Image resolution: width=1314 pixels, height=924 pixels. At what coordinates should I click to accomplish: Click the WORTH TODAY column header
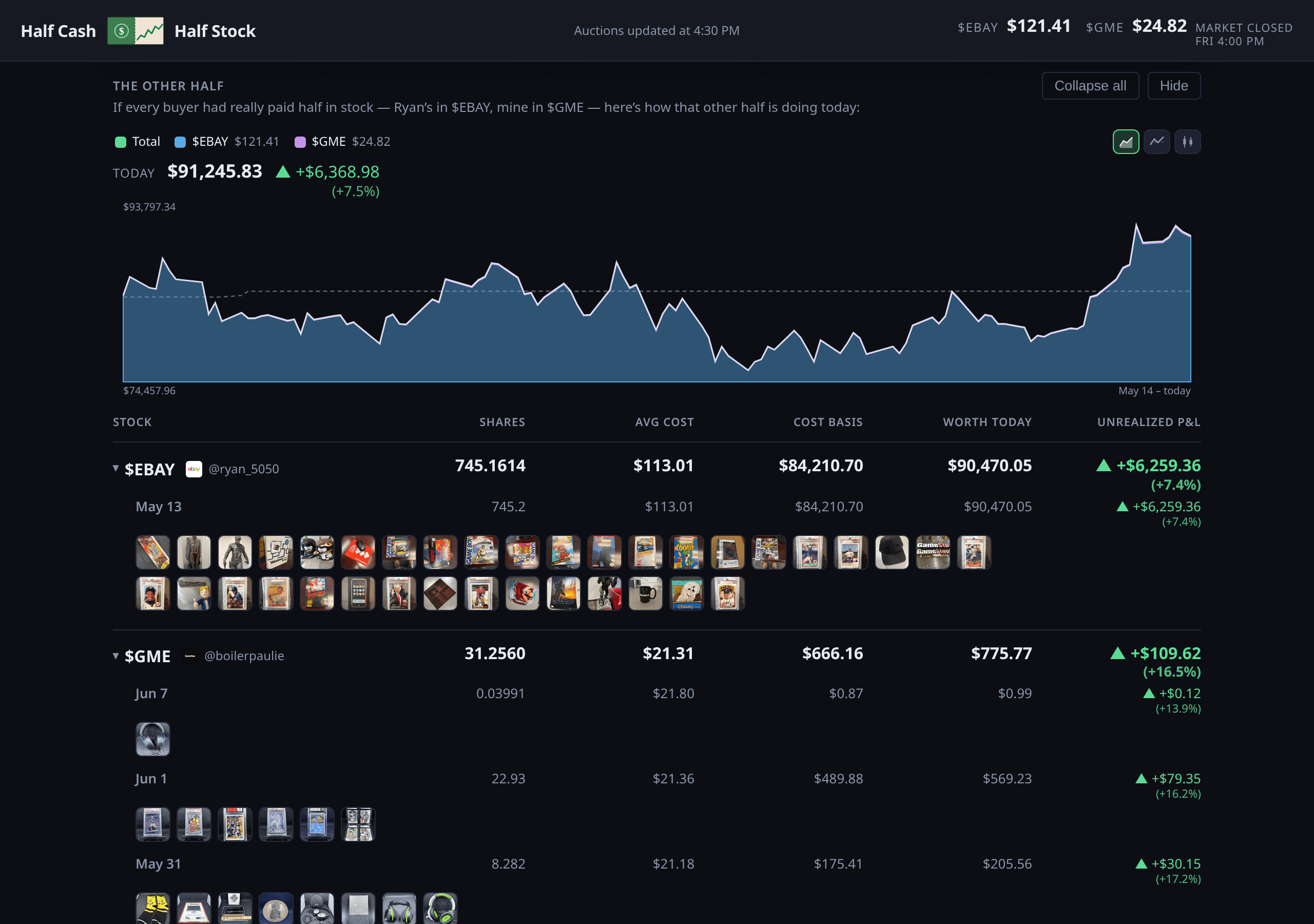987,422
